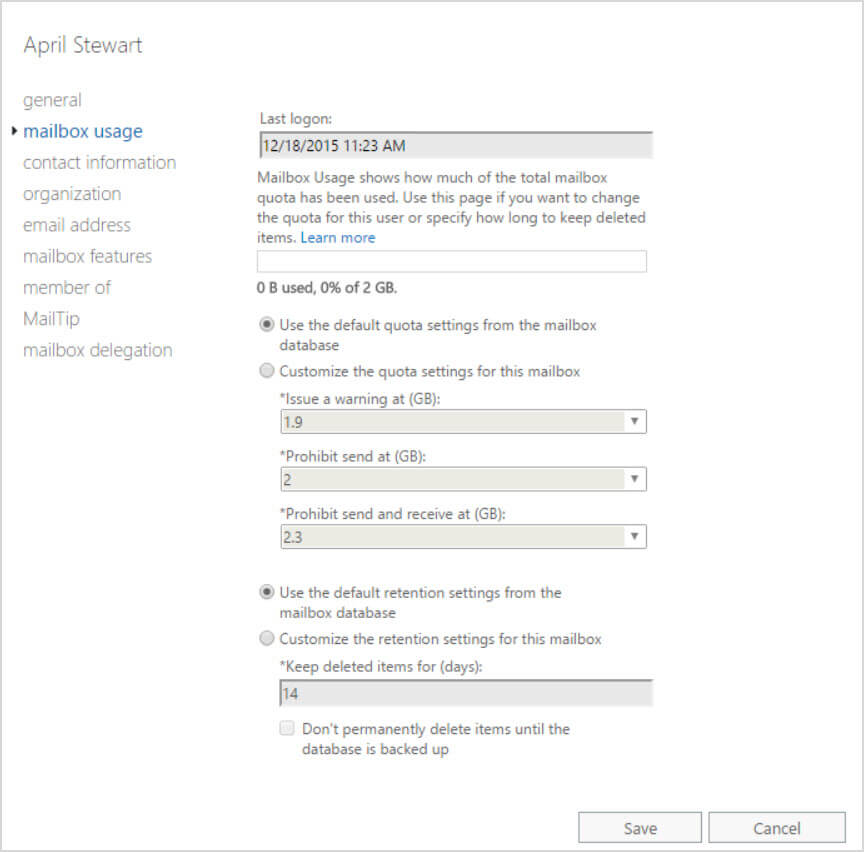View the member of section
This screenshot has width=864, height=852.
67,287
